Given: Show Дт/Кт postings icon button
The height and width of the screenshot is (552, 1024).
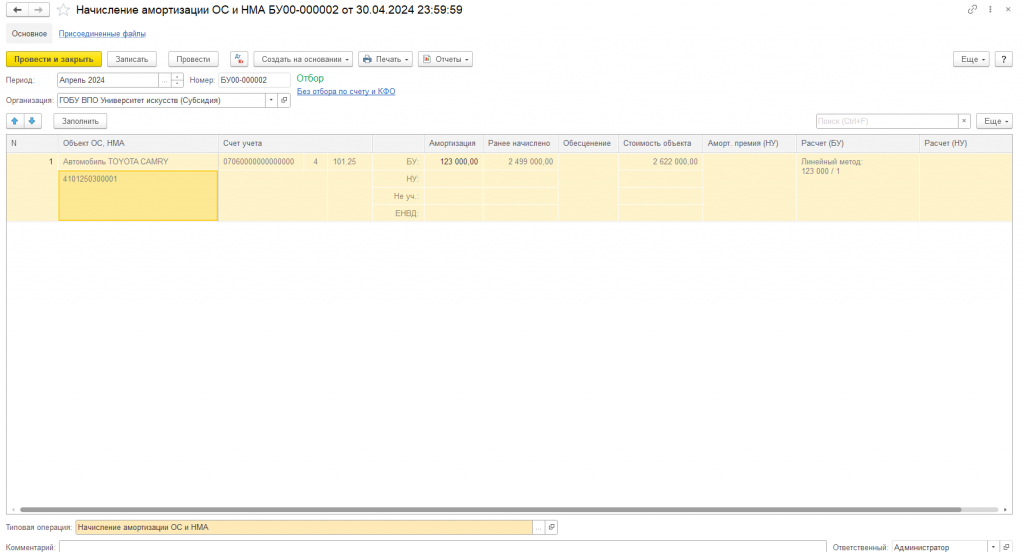Looking at the screenshot, I should click(239, 59).
